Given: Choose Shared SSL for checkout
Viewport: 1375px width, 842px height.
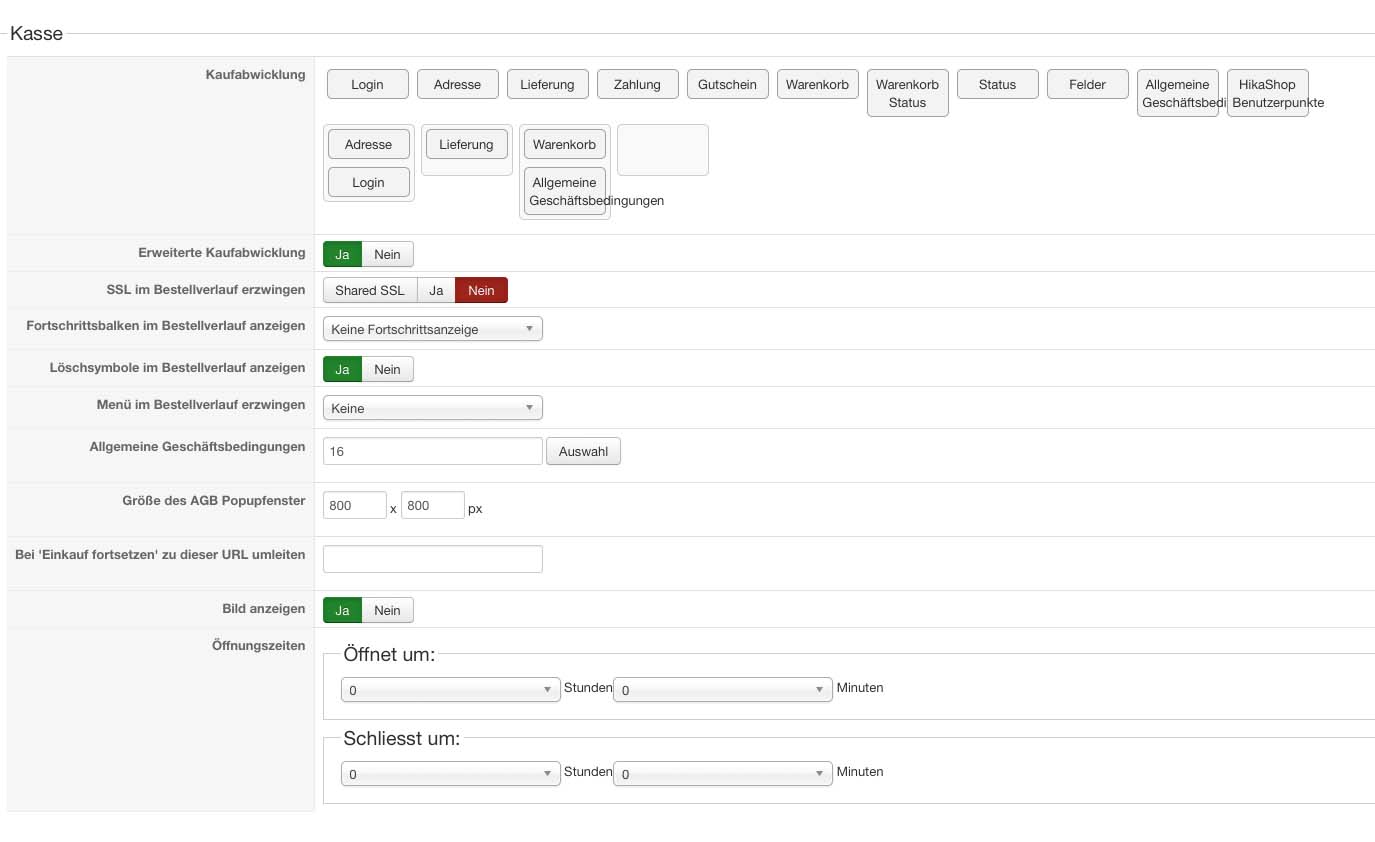Looking at the screenshot, I should pos(370,290).
